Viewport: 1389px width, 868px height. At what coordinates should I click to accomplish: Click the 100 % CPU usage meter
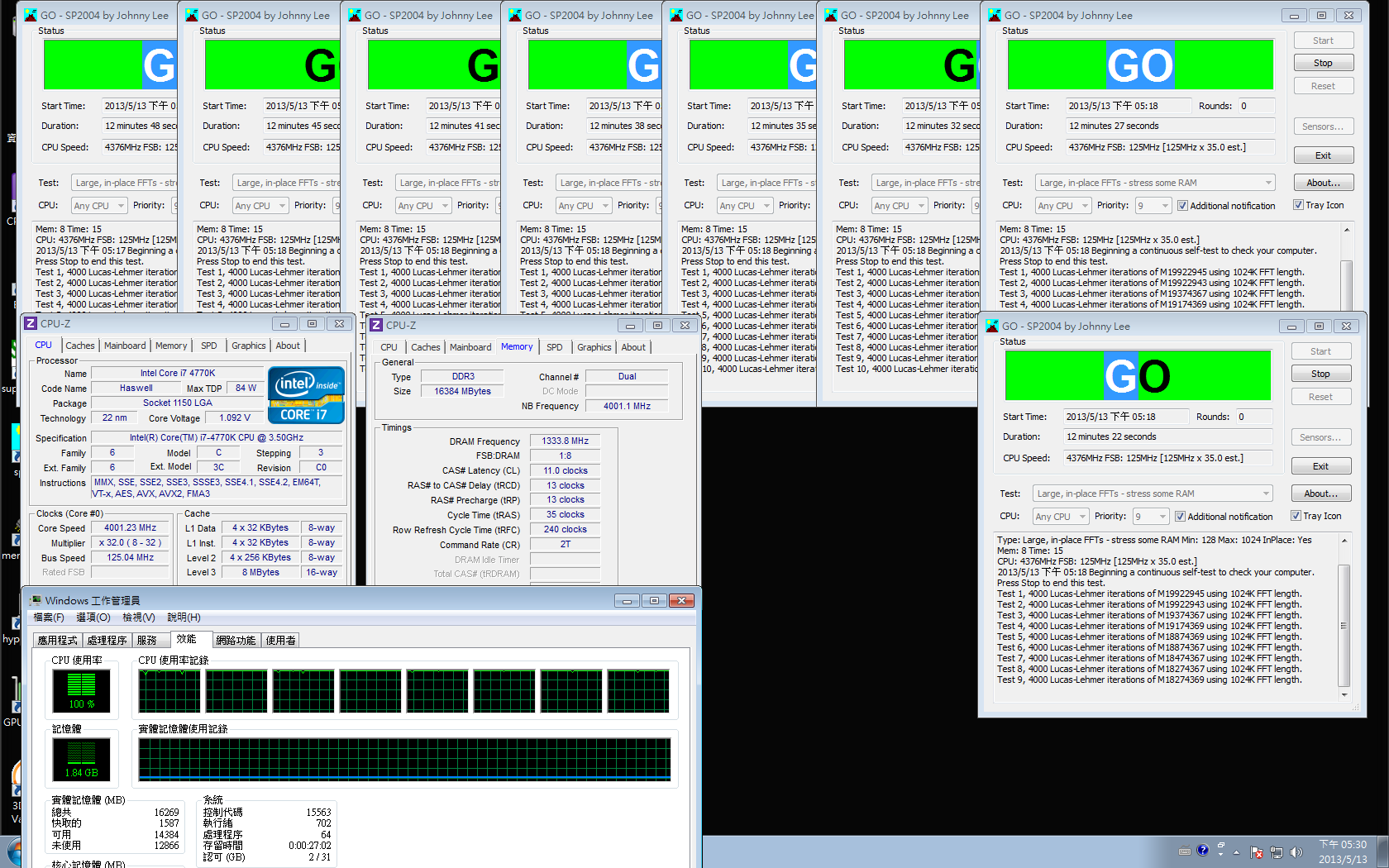[x=81, y=690]
